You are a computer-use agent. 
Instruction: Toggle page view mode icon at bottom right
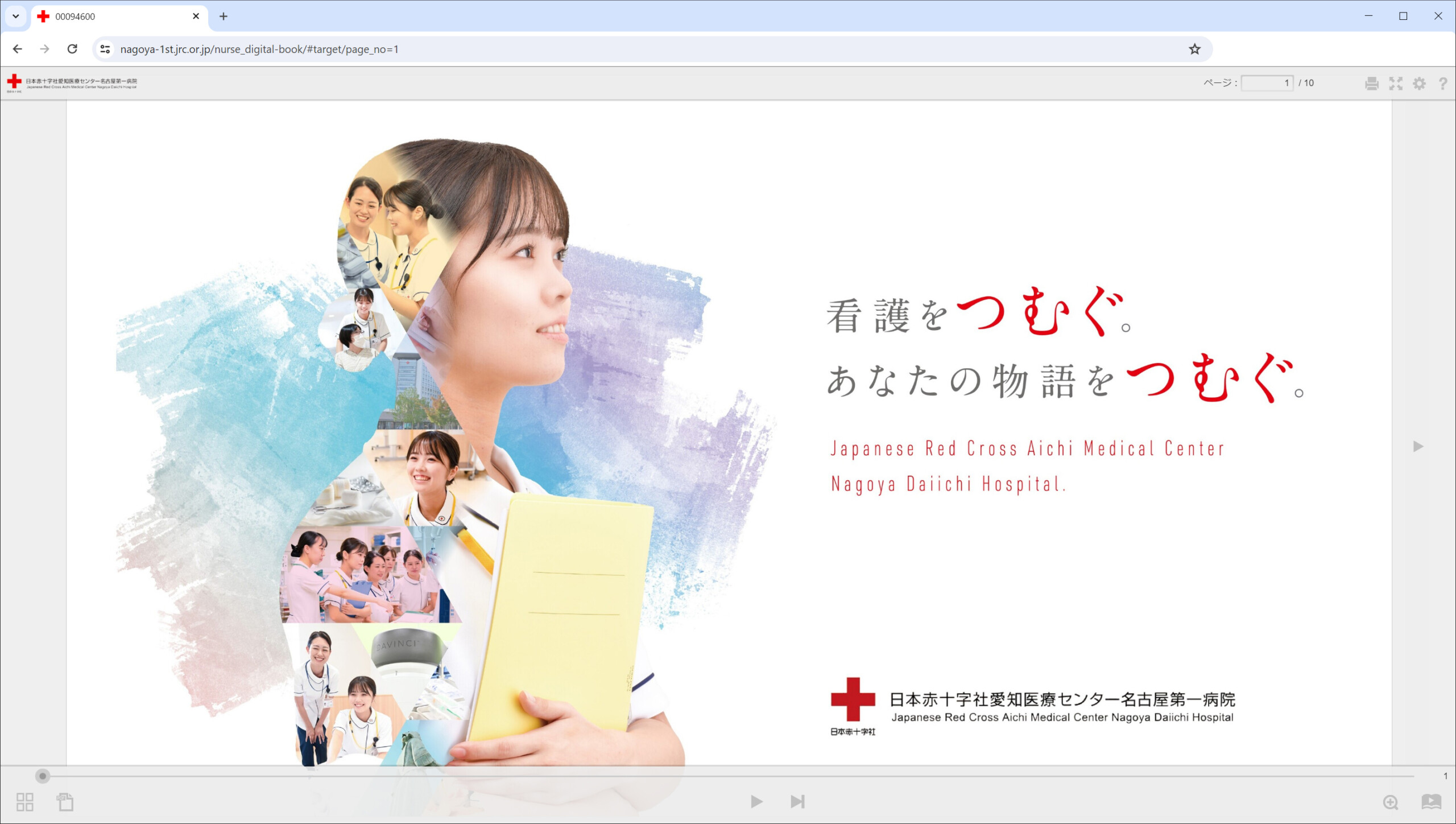pos(1431,802)
